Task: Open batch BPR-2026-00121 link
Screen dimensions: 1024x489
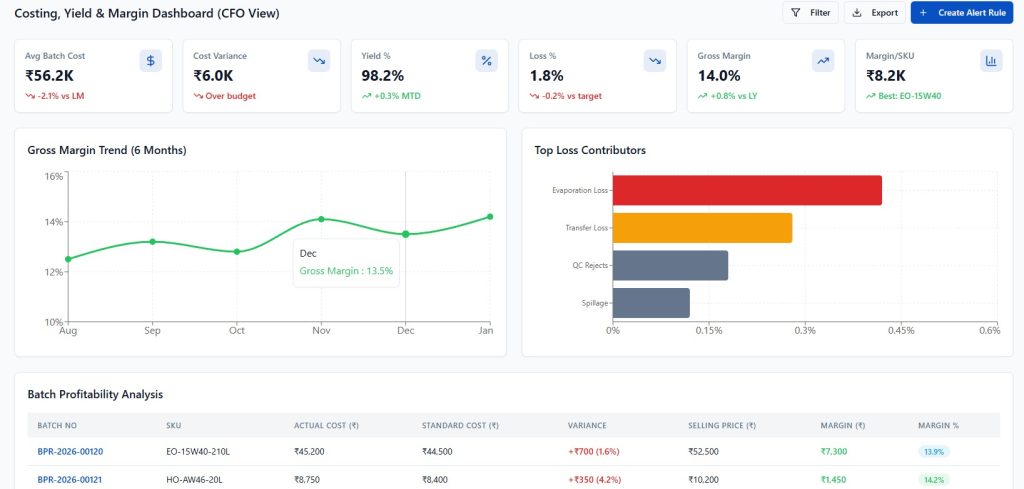Action: (x=70, y=480)
